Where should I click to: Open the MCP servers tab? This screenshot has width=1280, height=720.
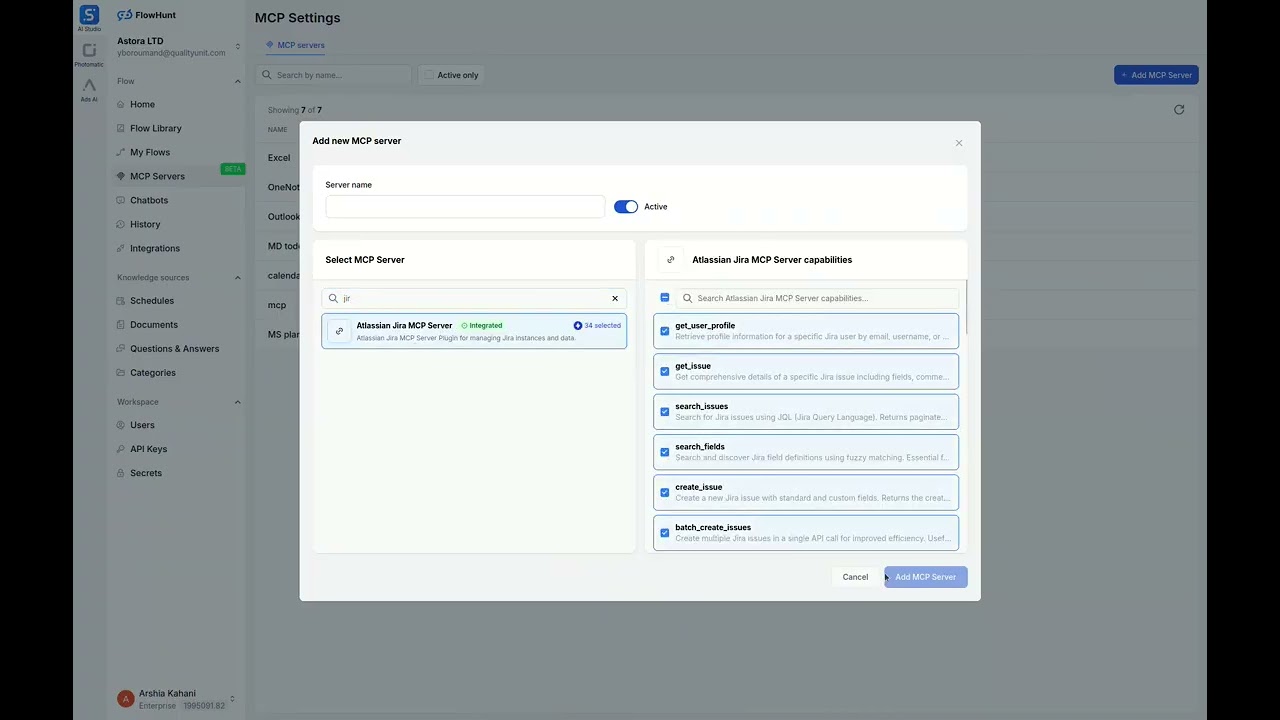pos(295,45)
